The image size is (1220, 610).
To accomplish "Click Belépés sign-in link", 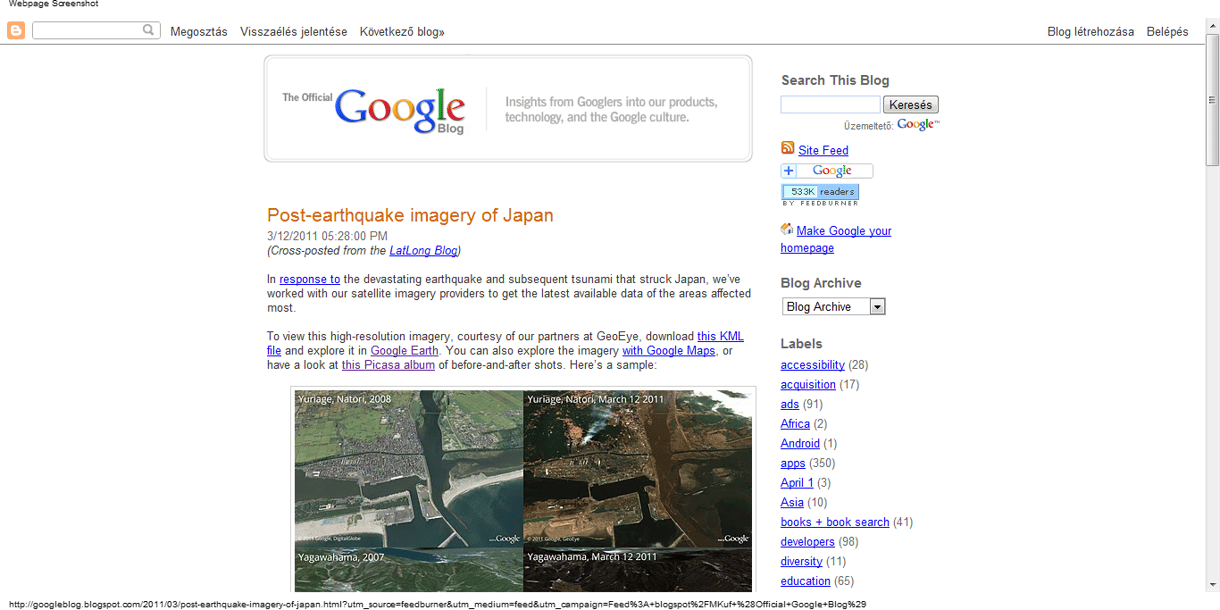I will point(1167,32).
